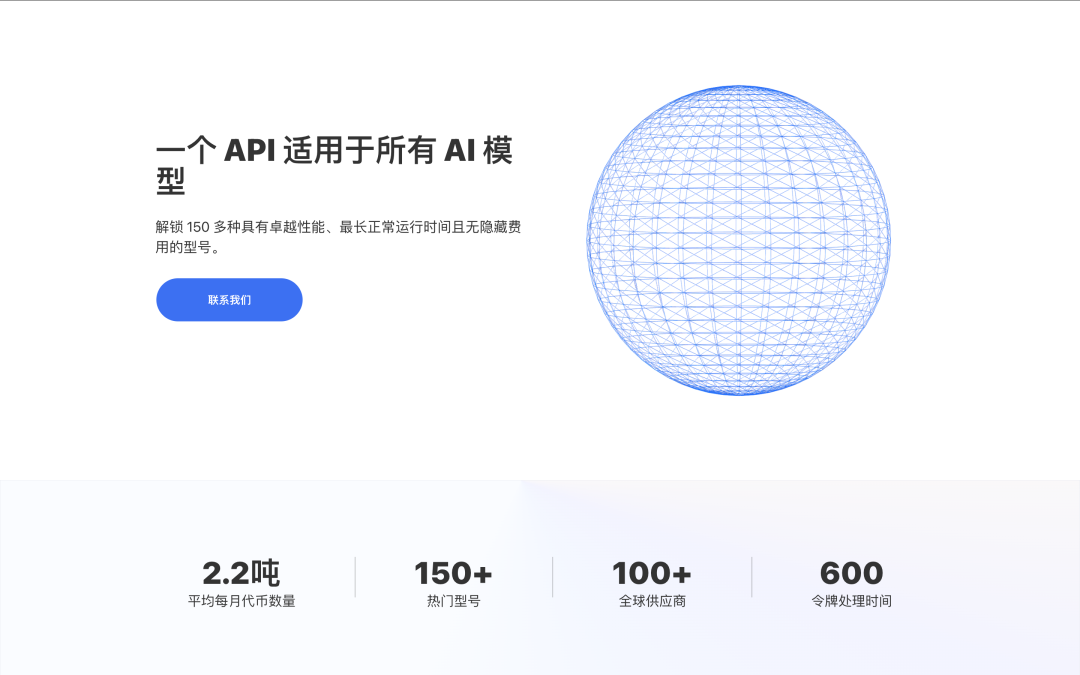Click the label 令牌处理时间
The width and height of the screenshot is (1080, 675).
click(x=851, y=601)
